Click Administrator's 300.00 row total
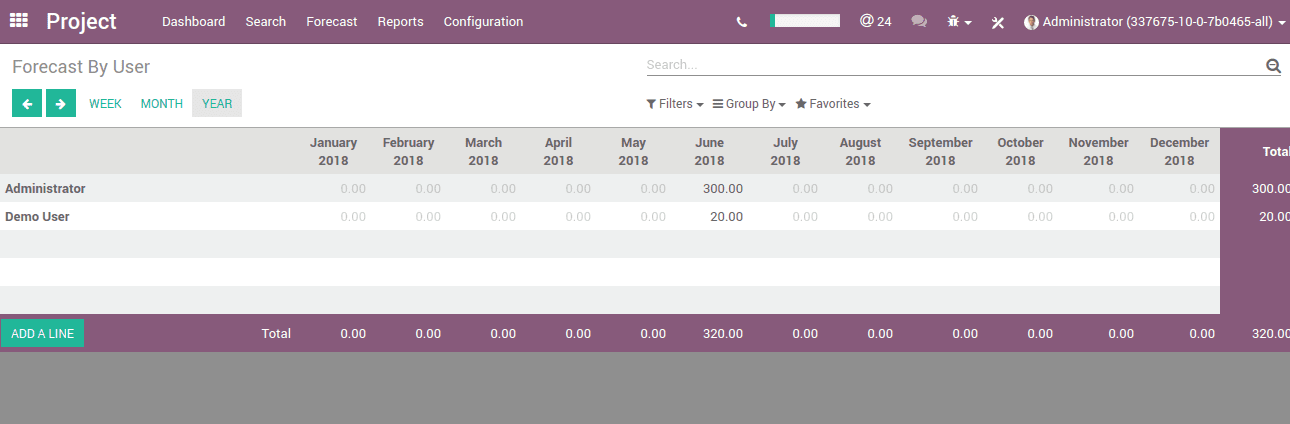 (1269, 188)
